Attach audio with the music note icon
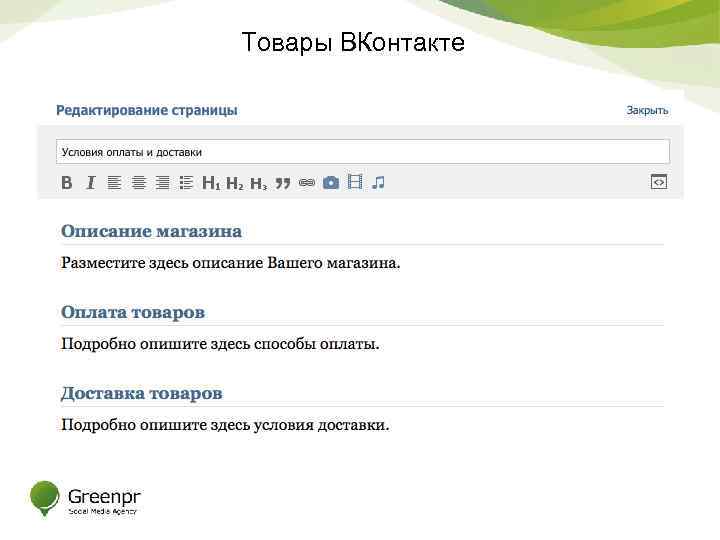The image size is (720, 540). pyautogui.click(x=378, y=182)
